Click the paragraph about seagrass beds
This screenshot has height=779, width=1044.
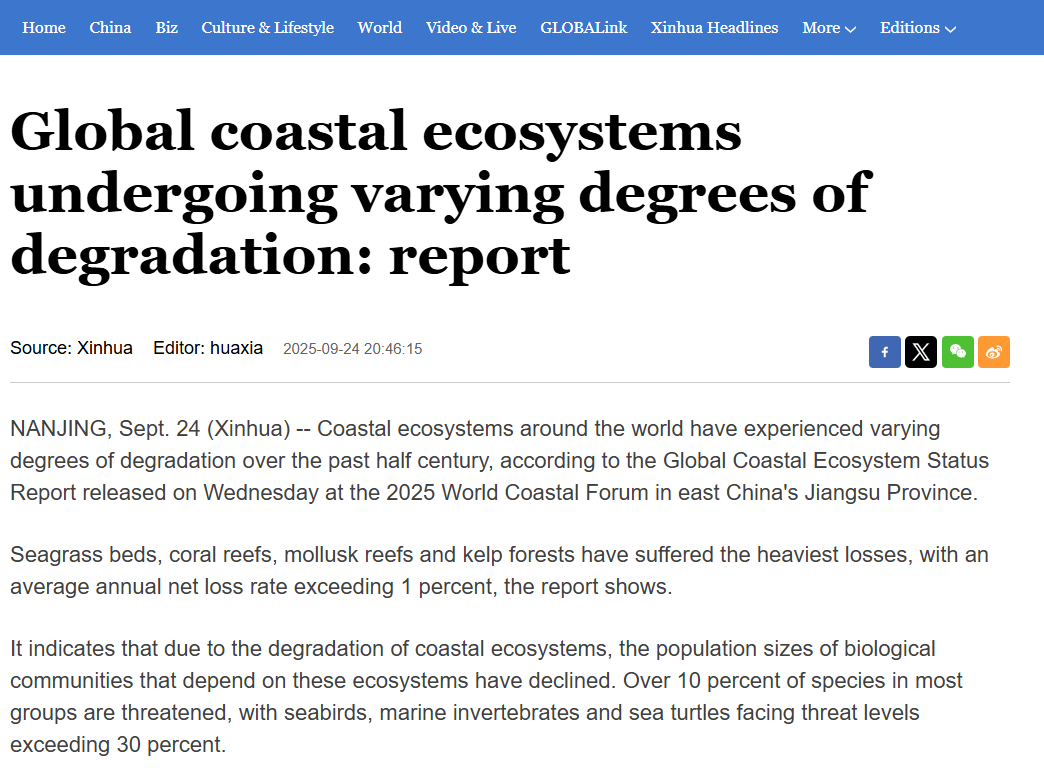pyautogui.click(x=500, y=570)
